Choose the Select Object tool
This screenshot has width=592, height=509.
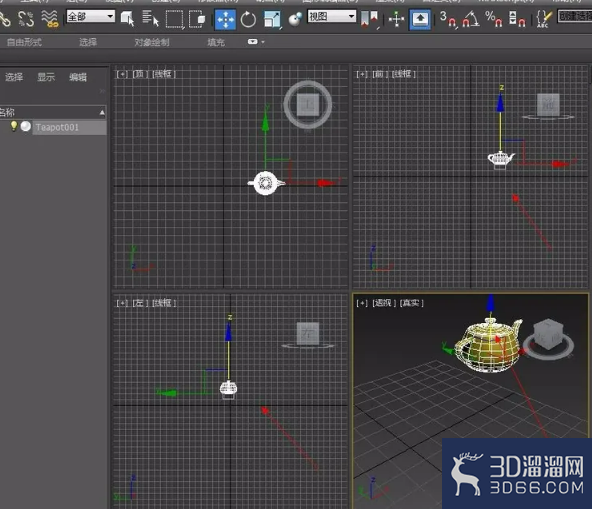coord(127,19)
